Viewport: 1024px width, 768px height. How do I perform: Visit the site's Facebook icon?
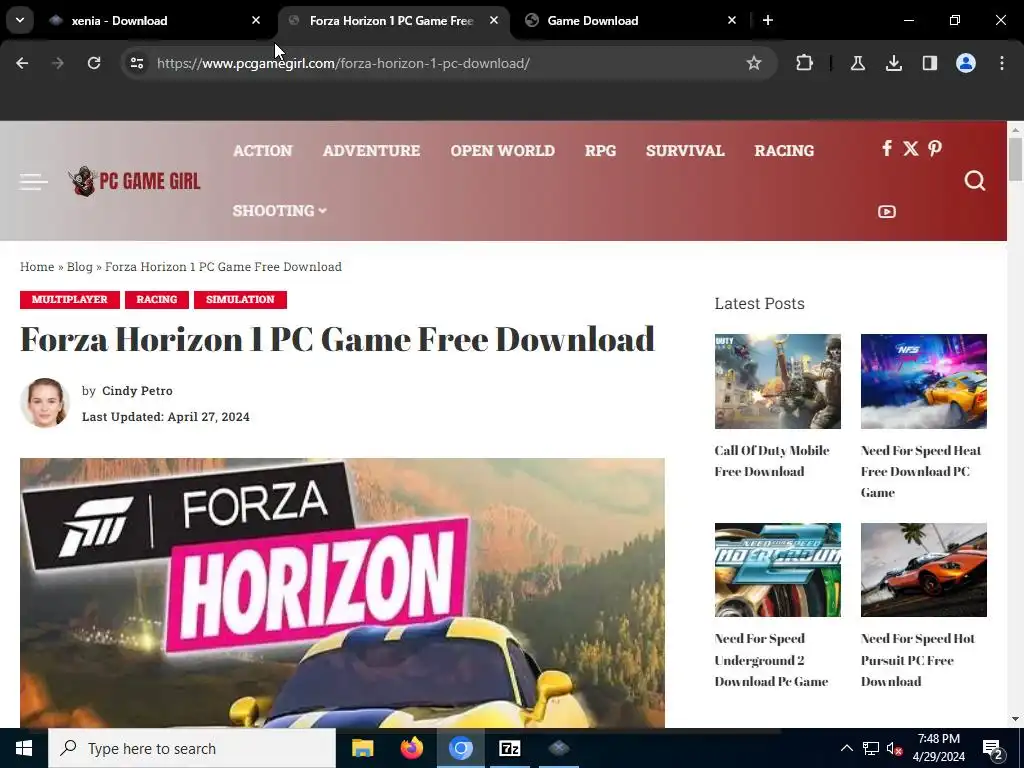click(x=887, y=148)
